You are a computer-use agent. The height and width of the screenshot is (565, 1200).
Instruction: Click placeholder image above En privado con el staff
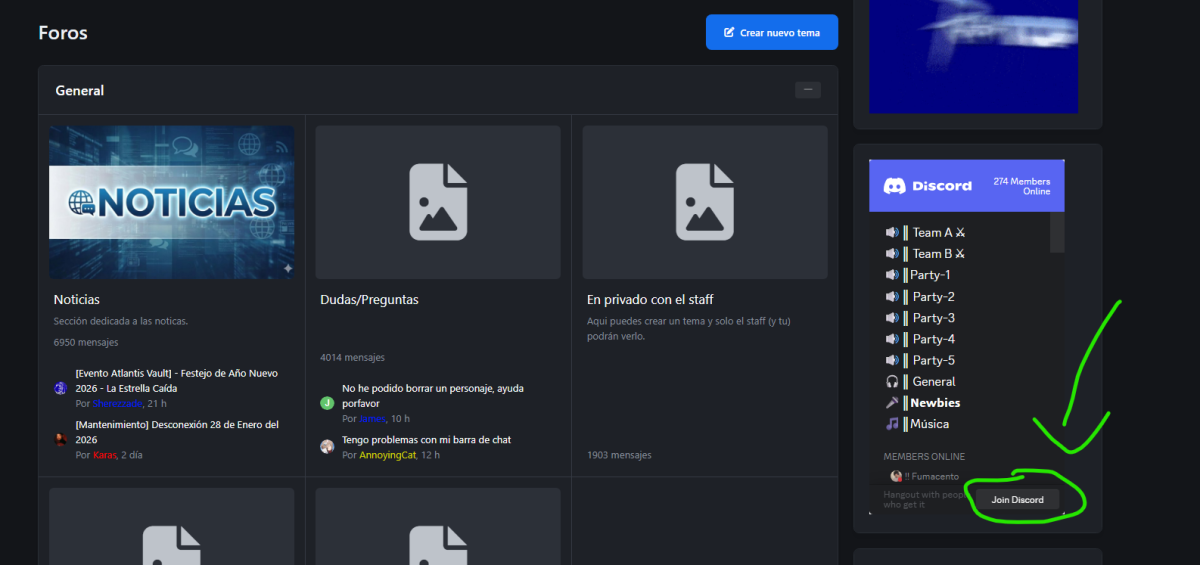click(705, 202)
